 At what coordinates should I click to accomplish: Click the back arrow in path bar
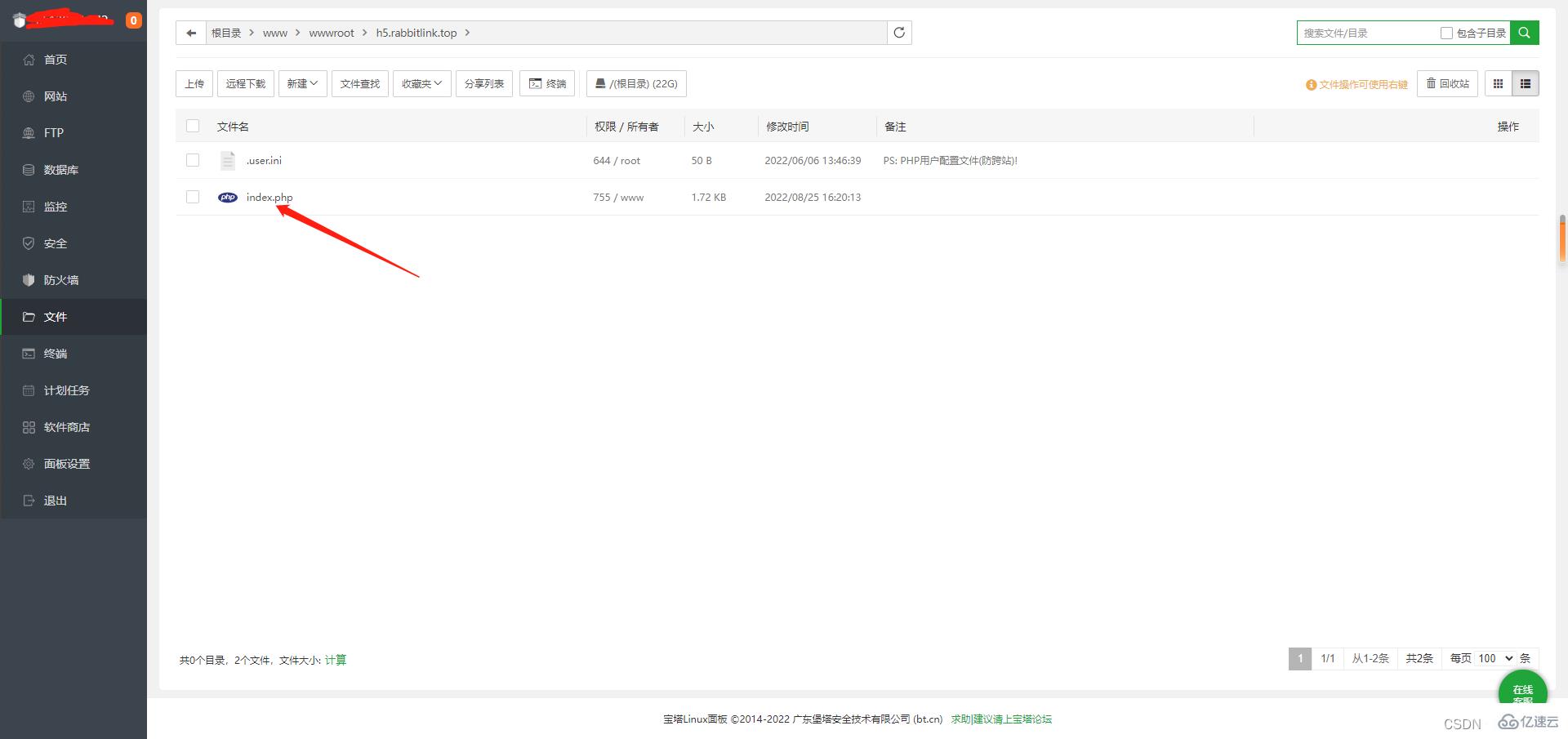[x=191, y=33]
